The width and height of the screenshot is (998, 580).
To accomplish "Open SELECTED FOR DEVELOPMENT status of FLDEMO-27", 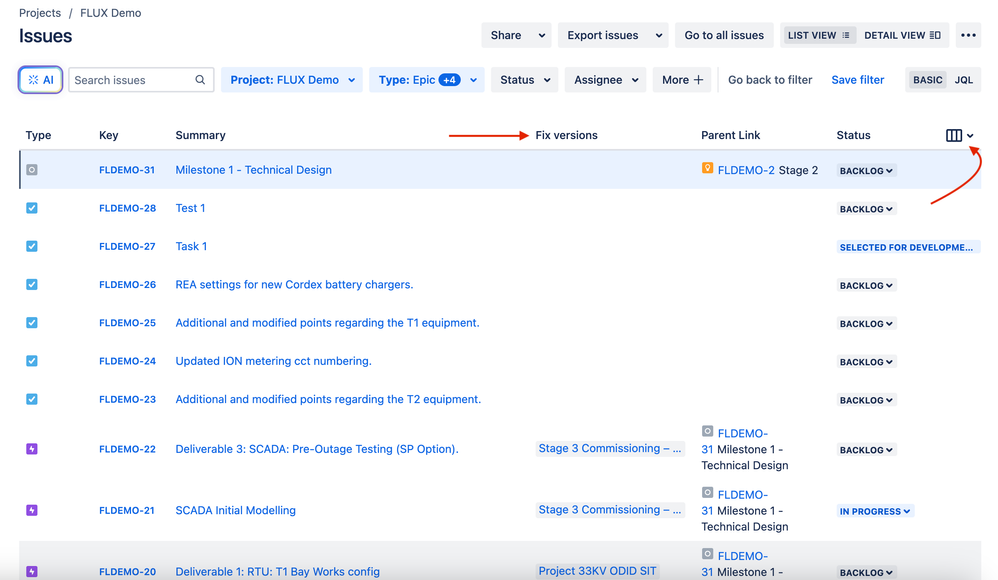I will (908, 247).
